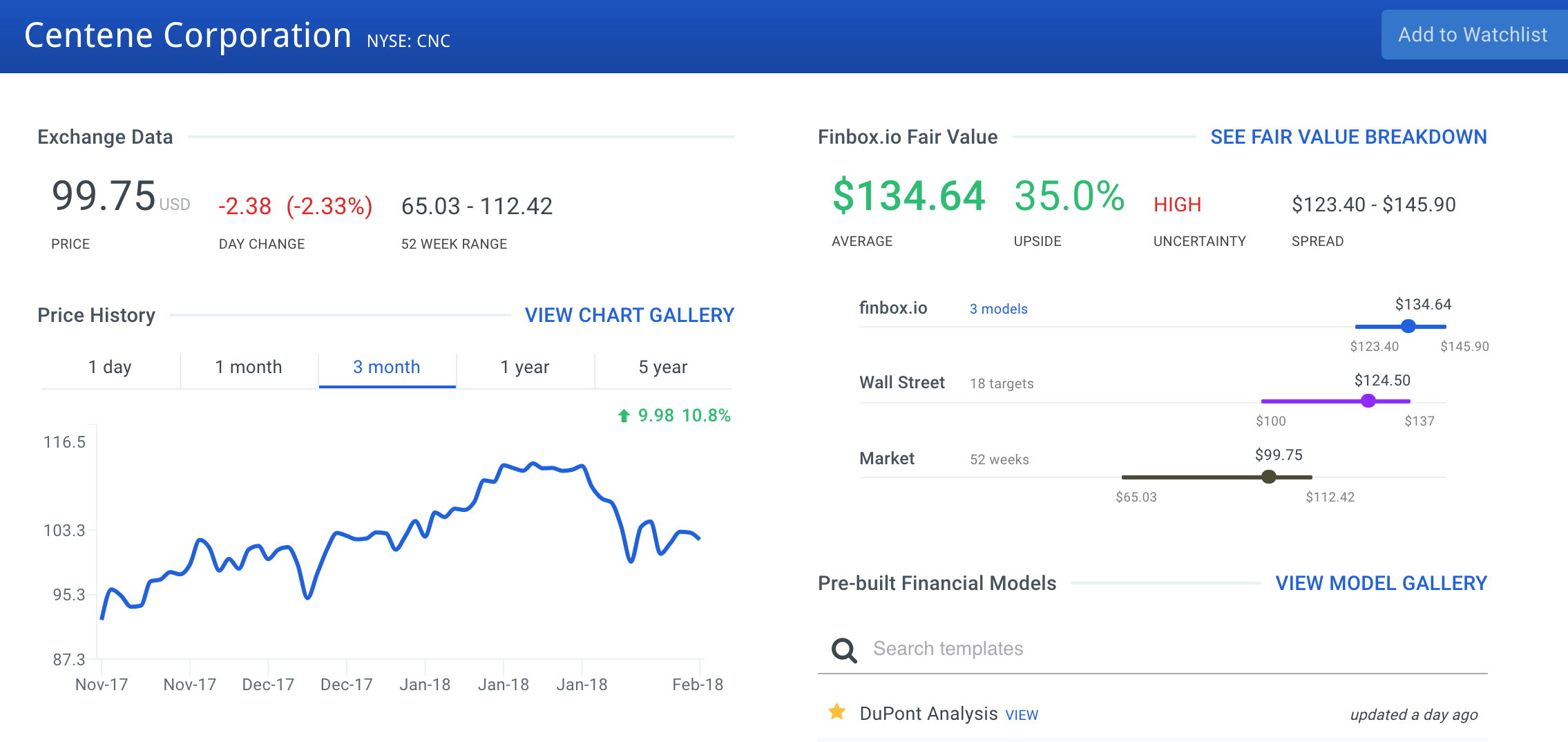This screenshot has width=1568, height=742.
Task: View the DuPont Analysis model
Action: [x=1022, y=715]
